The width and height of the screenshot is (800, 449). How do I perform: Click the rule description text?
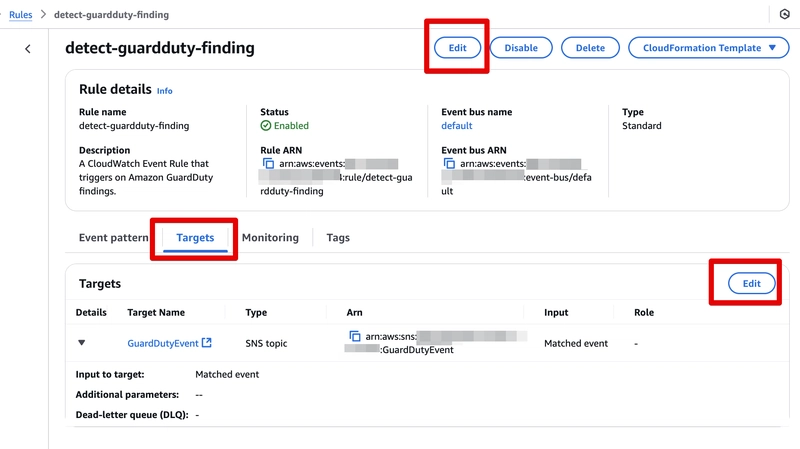[146, 177]
